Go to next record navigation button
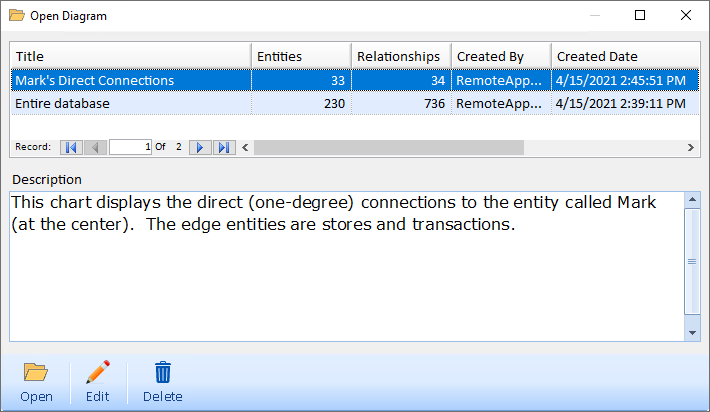The height and width of the screenshot is (412, 710). coord(201,147)
